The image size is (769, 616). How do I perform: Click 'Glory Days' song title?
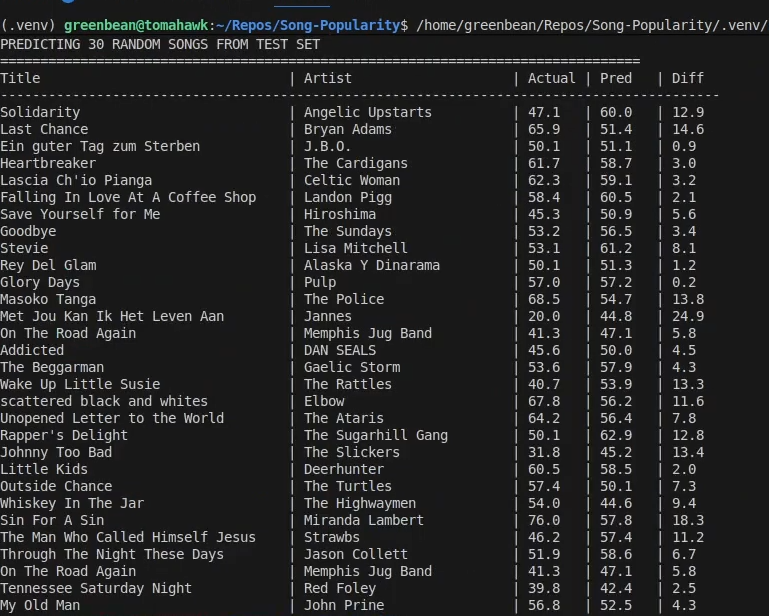coord(40,282)
